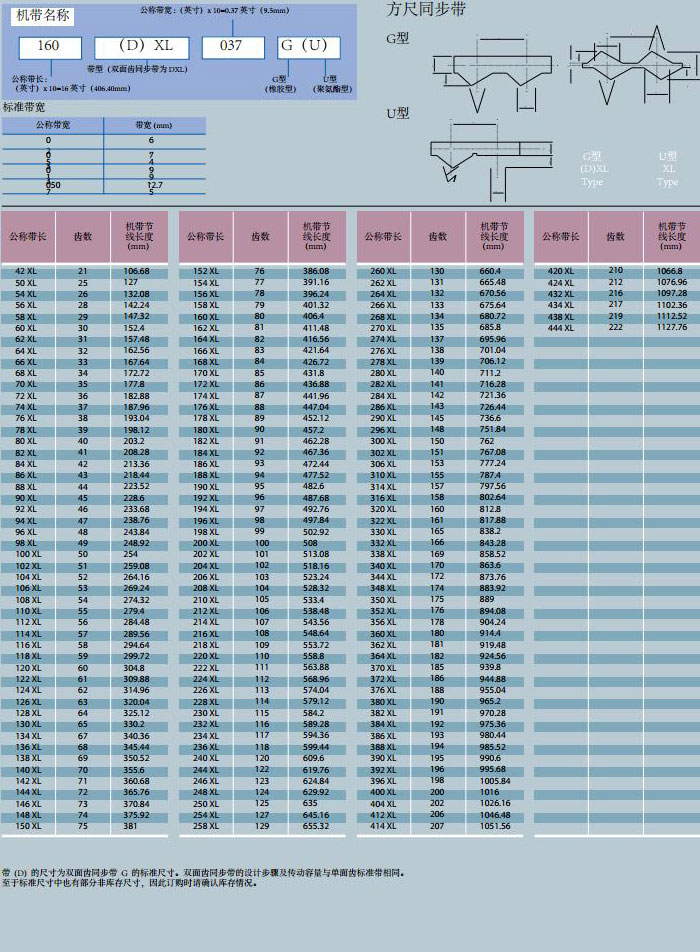Select the 150 XL row entry
The height and width of the screenshot is (952, 700).
click(28, 826)
